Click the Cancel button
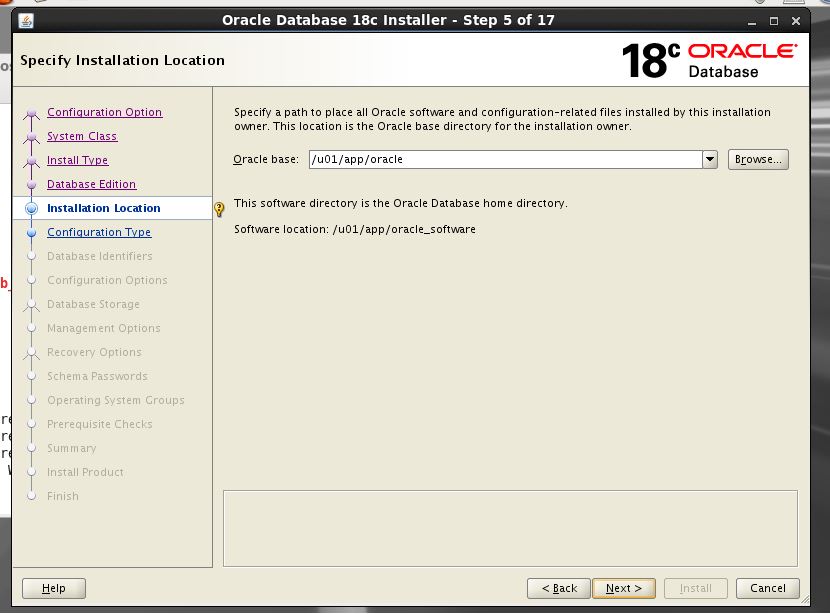 click(x=768, y=588)
